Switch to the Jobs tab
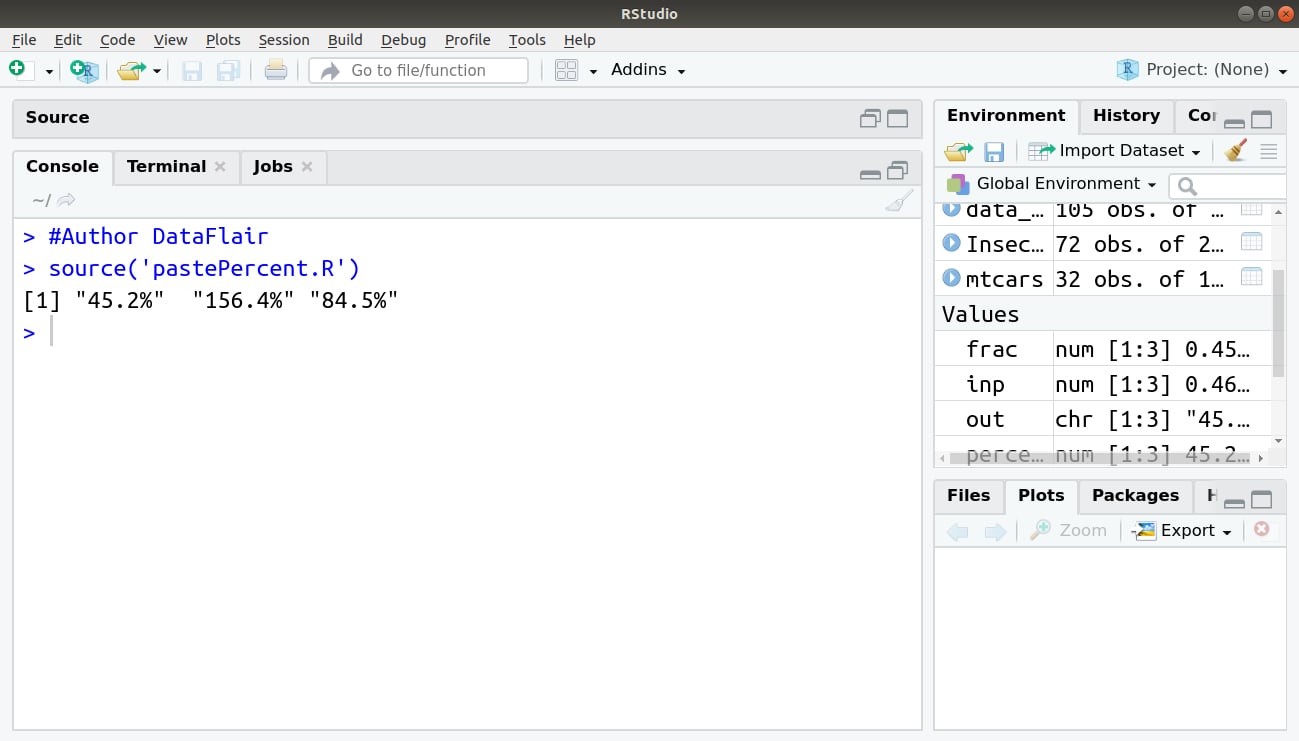The height and width of the screenshot is (741, 1299). 273,167
